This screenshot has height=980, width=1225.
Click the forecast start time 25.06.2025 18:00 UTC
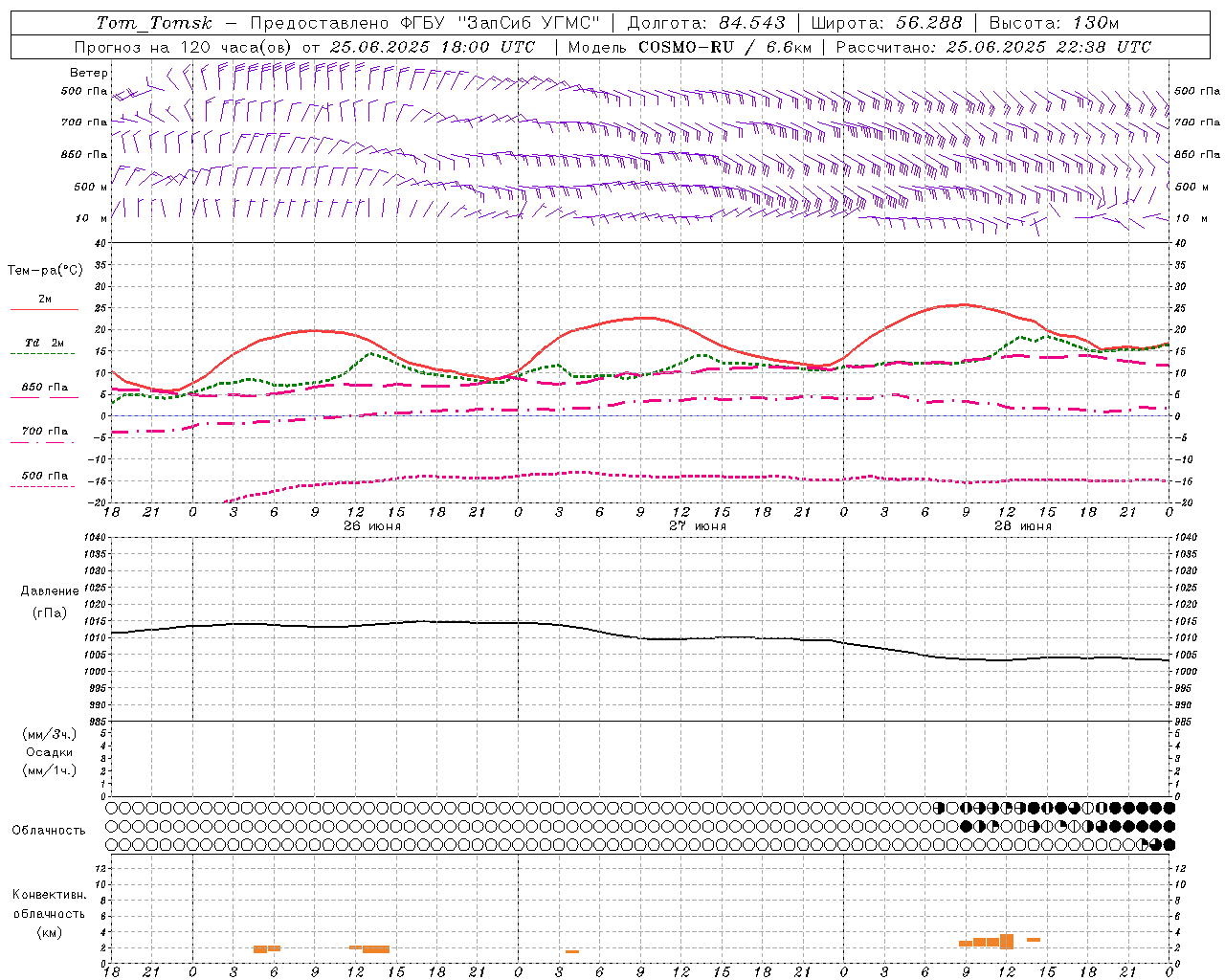[x=433, y=47]
